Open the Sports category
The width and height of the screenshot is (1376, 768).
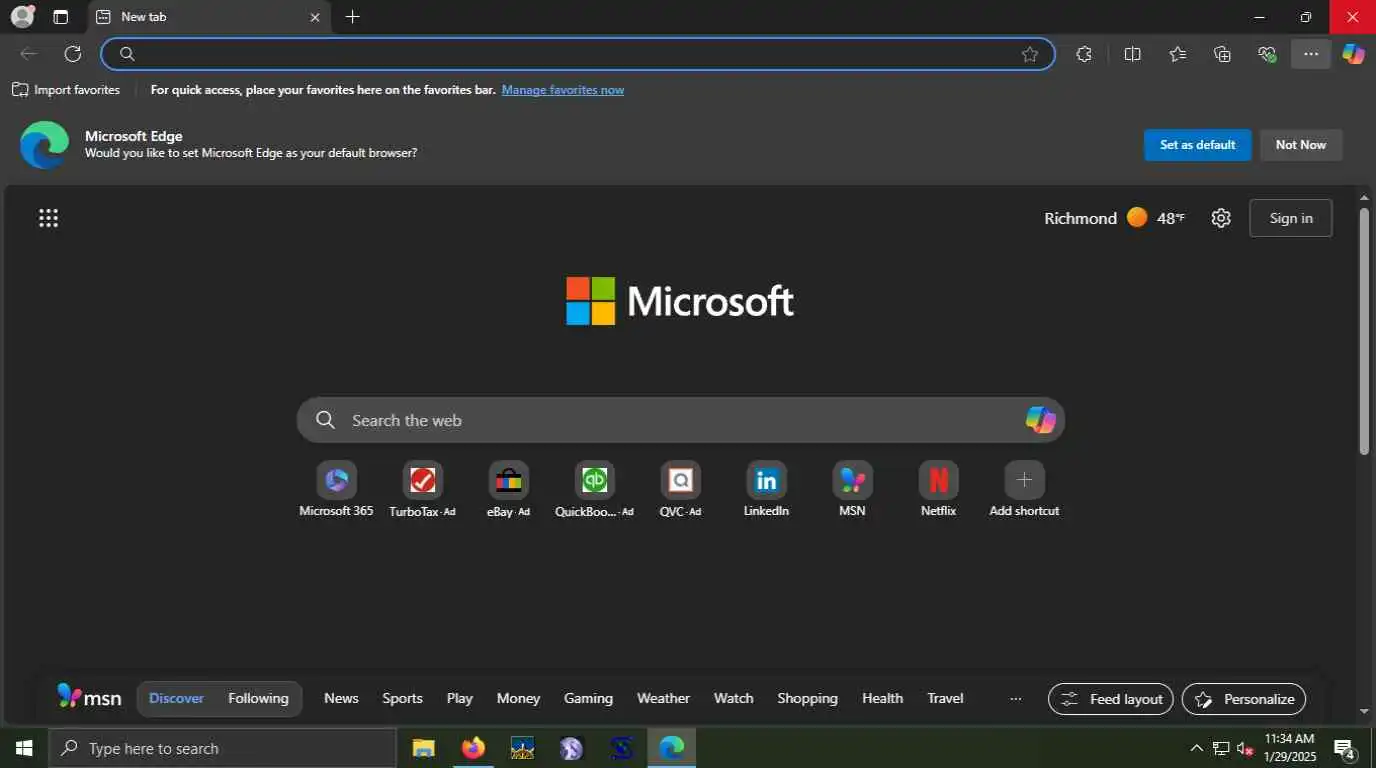[402, 698]
